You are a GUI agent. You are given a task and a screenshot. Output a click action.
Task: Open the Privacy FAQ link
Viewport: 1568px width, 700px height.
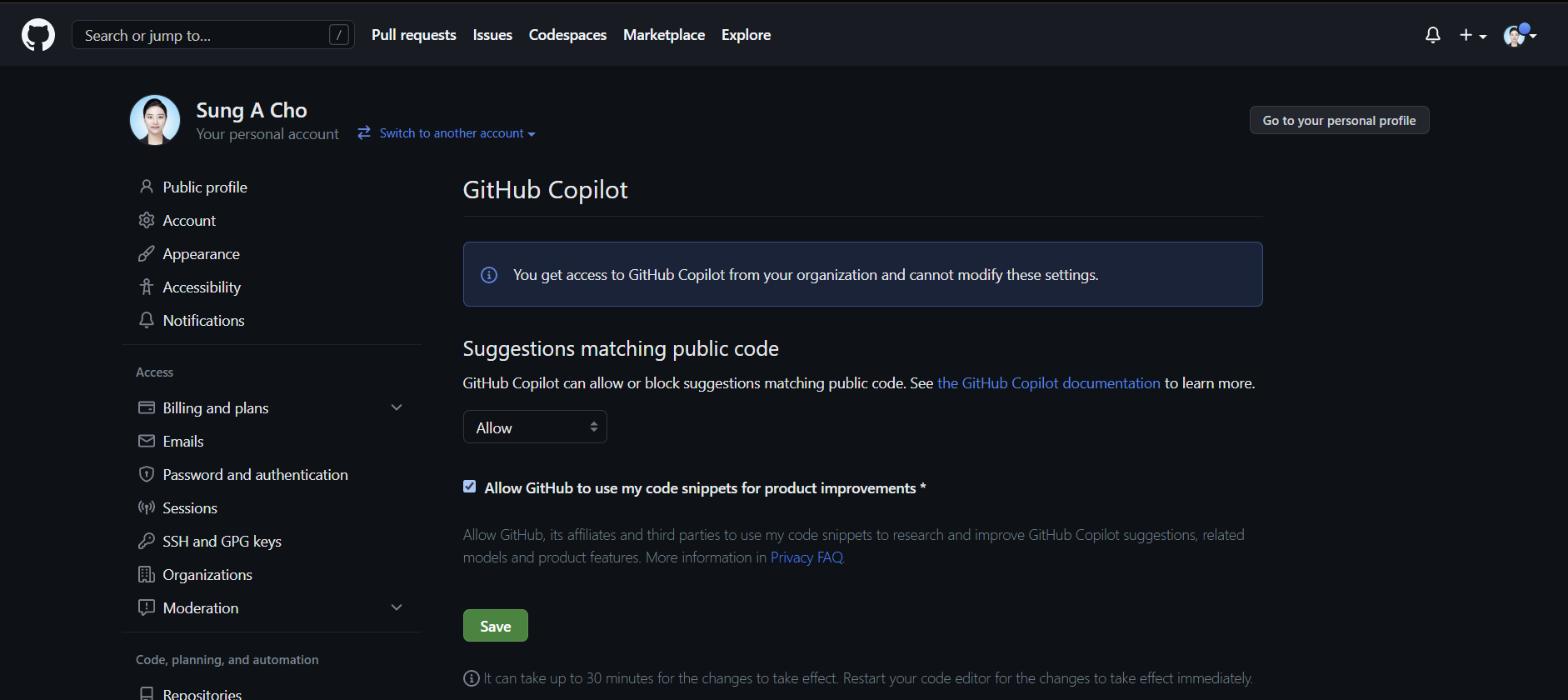coord(807,557)
